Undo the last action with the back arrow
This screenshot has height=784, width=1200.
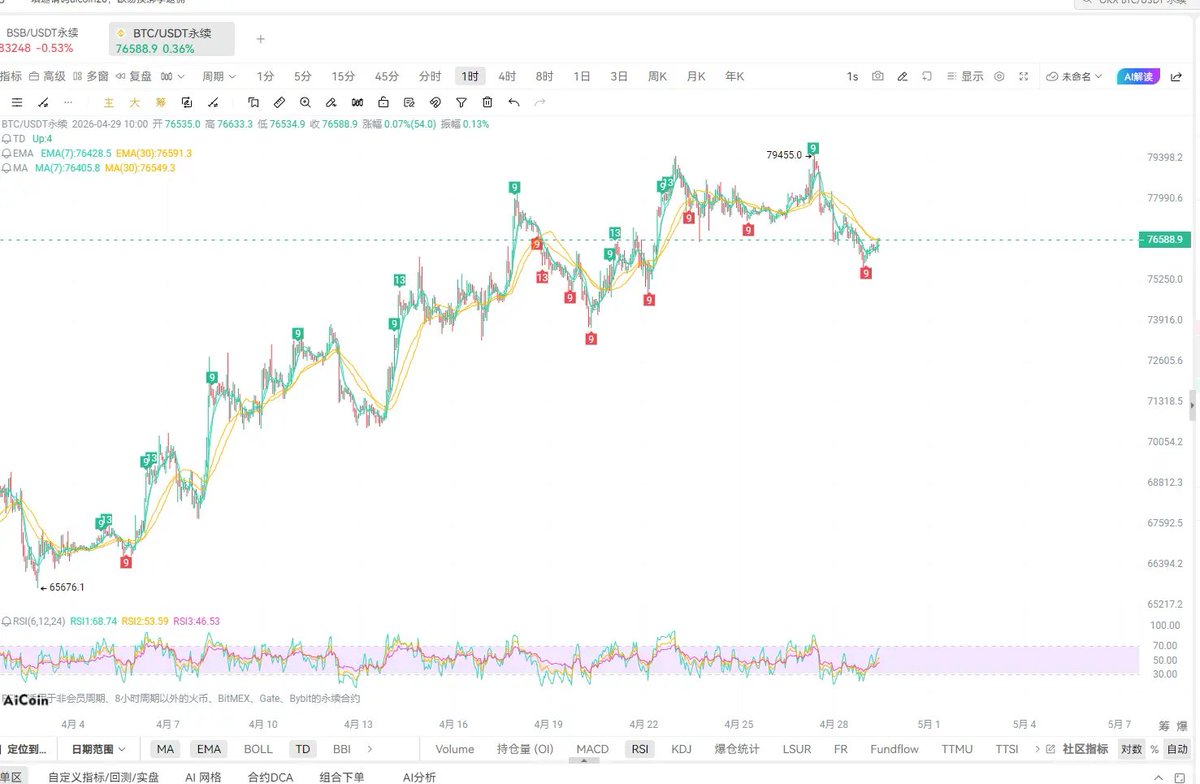pyautogui.click(x=513, y=102)
